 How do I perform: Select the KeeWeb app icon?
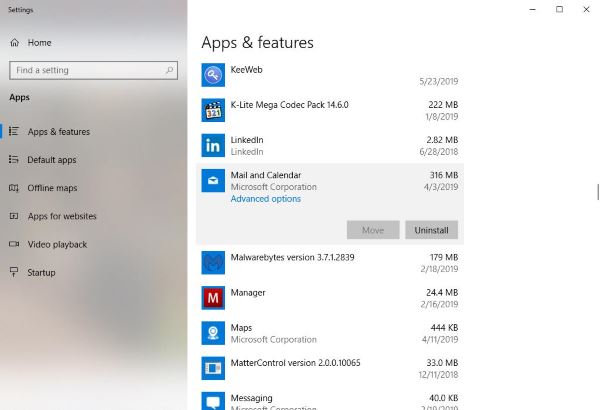(x=213, y=75)
